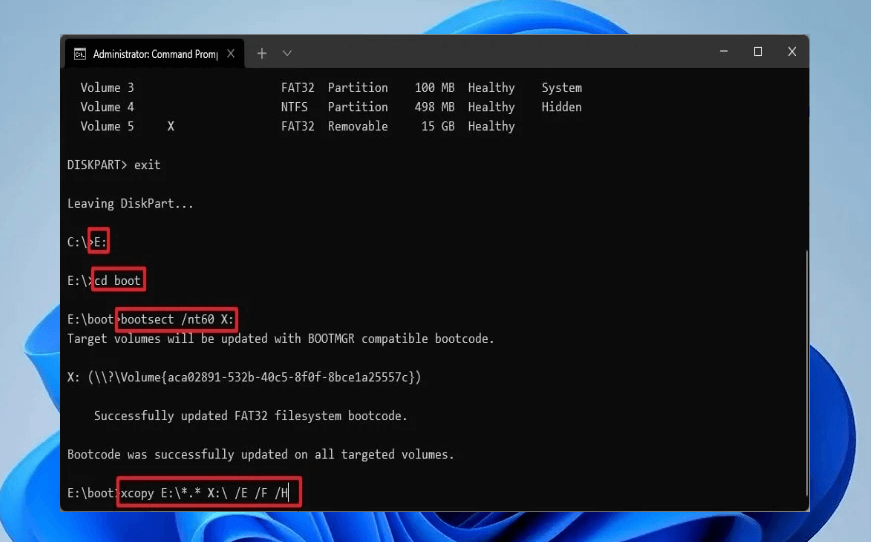Click 'Bootcode was successfully updated' line
The height and width of the screenshot is (542, 871).
click(261, 455)
